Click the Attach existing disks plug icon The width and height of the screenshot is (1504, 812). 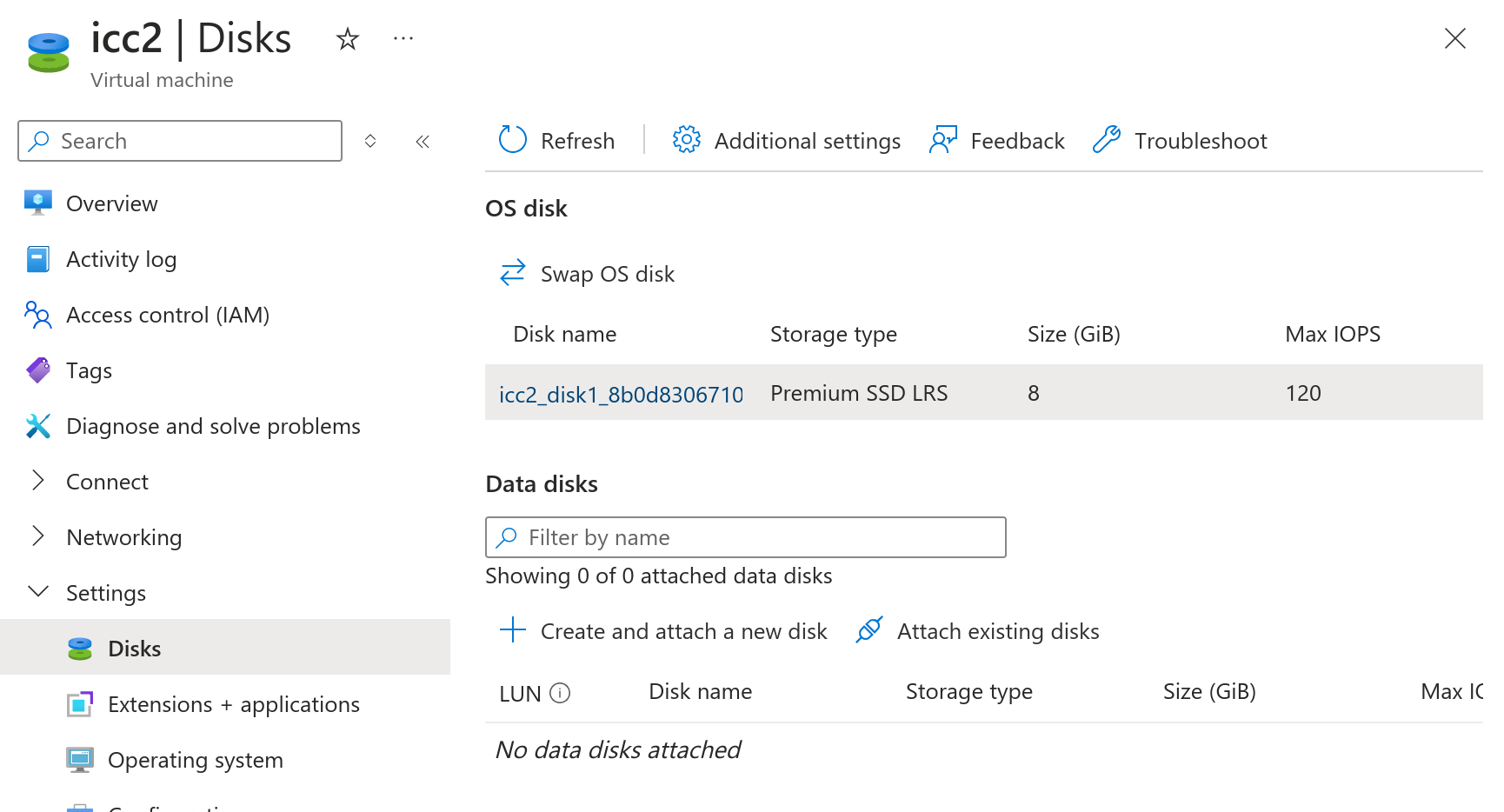[869, 630]
